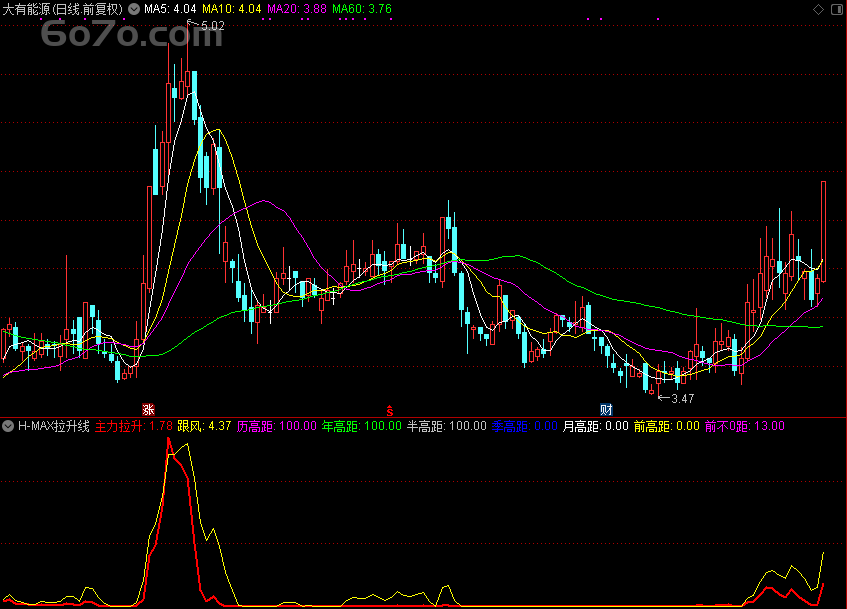
Task: Click the red 涨 marker below the chart
Action: click(x=148, y=409)
